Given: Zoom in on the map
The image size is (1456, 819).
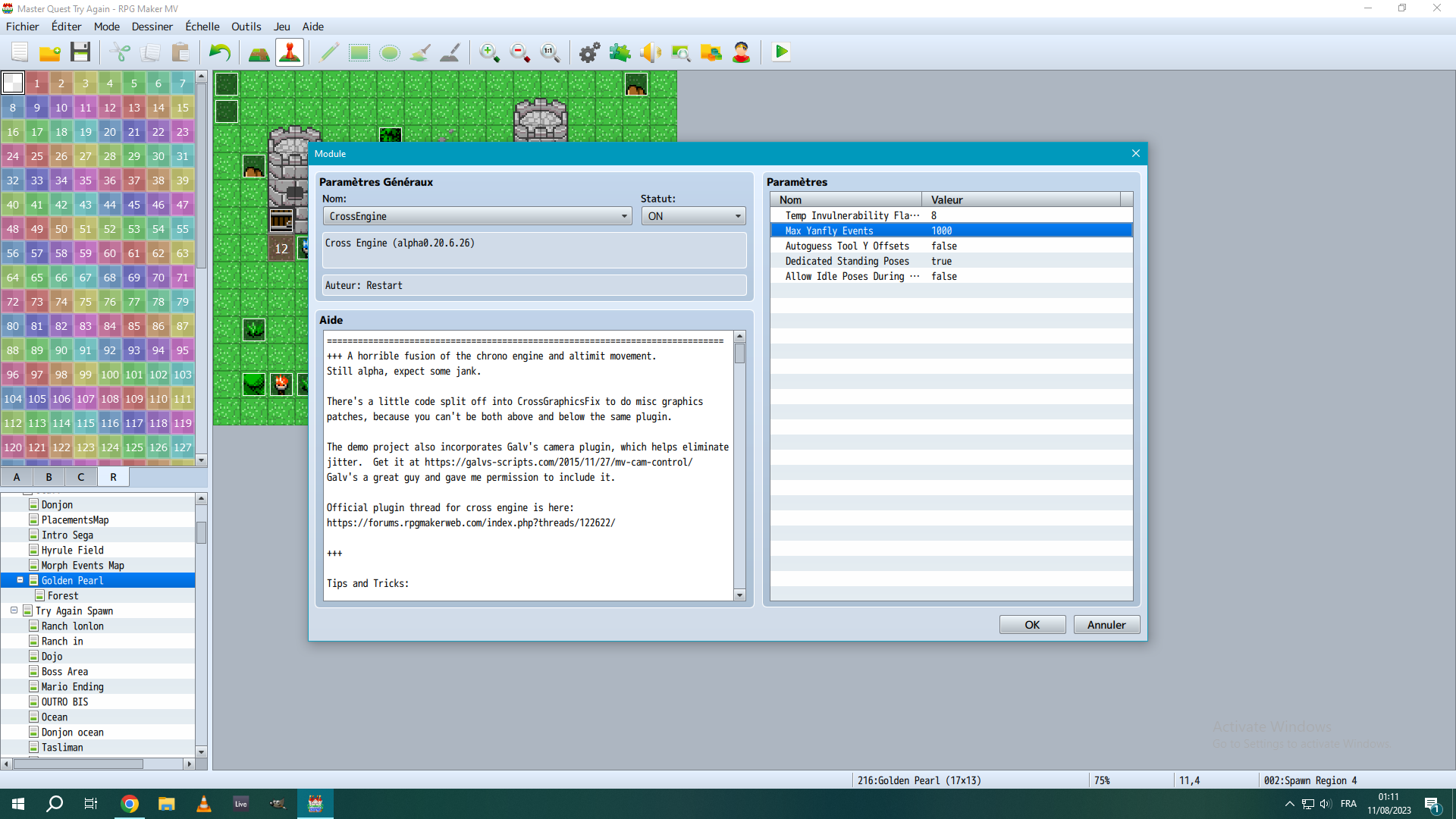Looking at the screenshot, I should 490,52.
